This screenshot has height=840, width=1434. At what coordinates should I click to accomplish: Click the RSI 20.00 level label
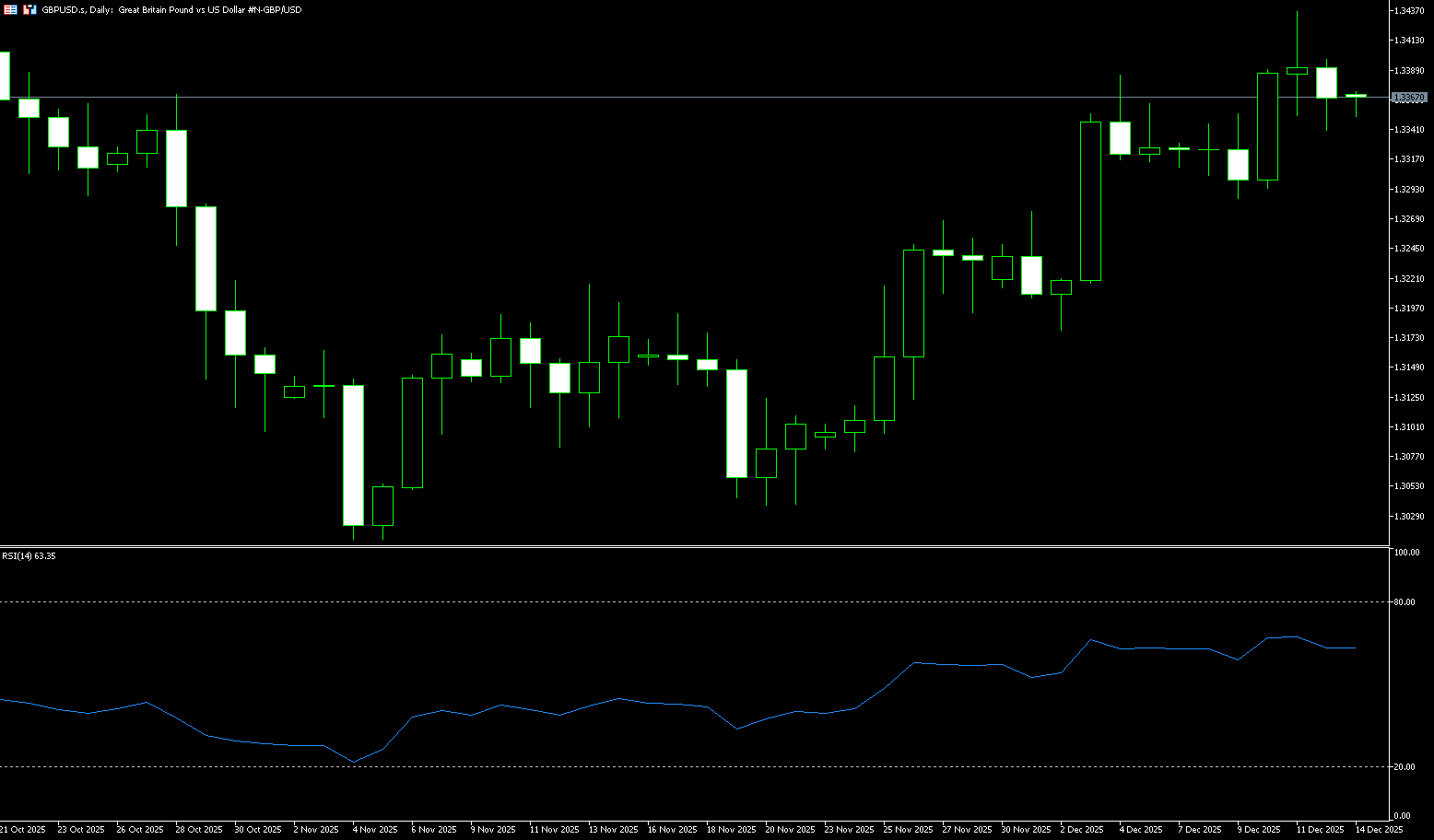coord(1405,767)
